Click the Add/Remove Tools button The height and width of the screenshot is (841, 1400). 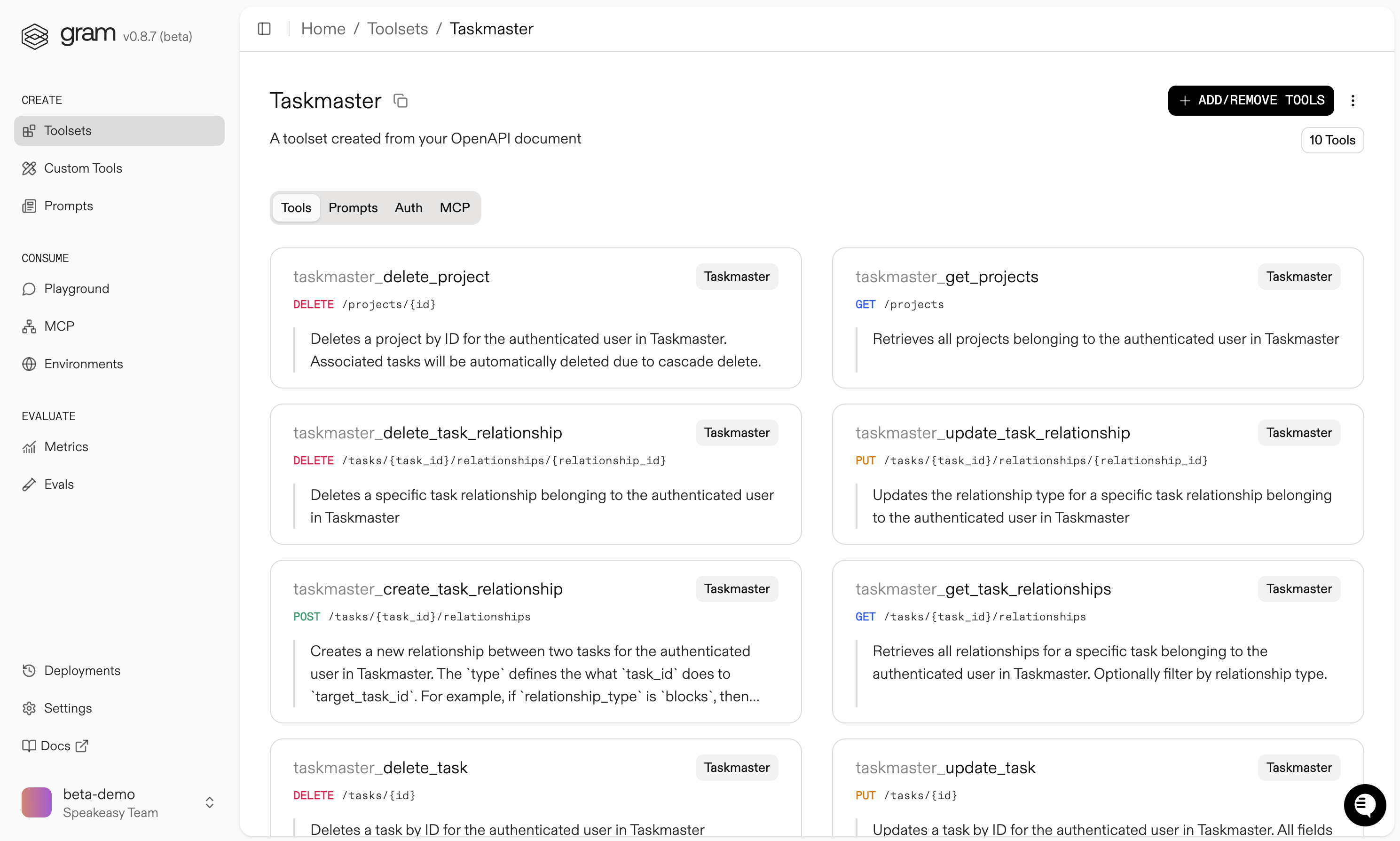click(1251, 101)
